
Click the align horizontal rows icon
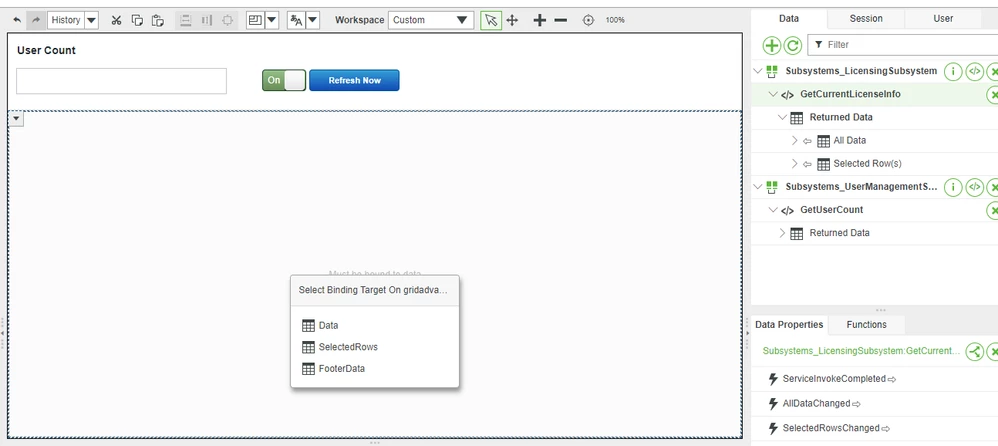coord(185,20)
